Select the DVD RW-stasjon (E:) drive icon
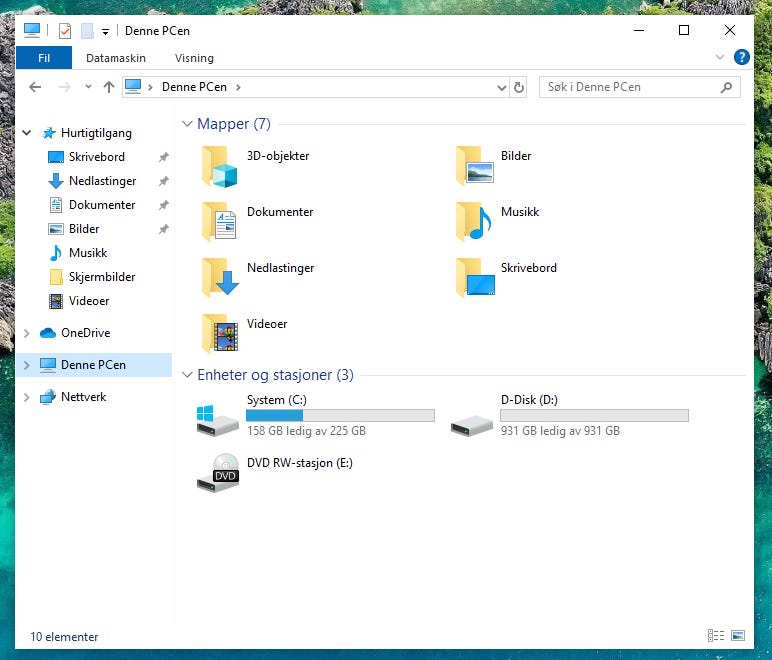Image resolution: width=772 pixels, height=660 pixels. [218, 473]
